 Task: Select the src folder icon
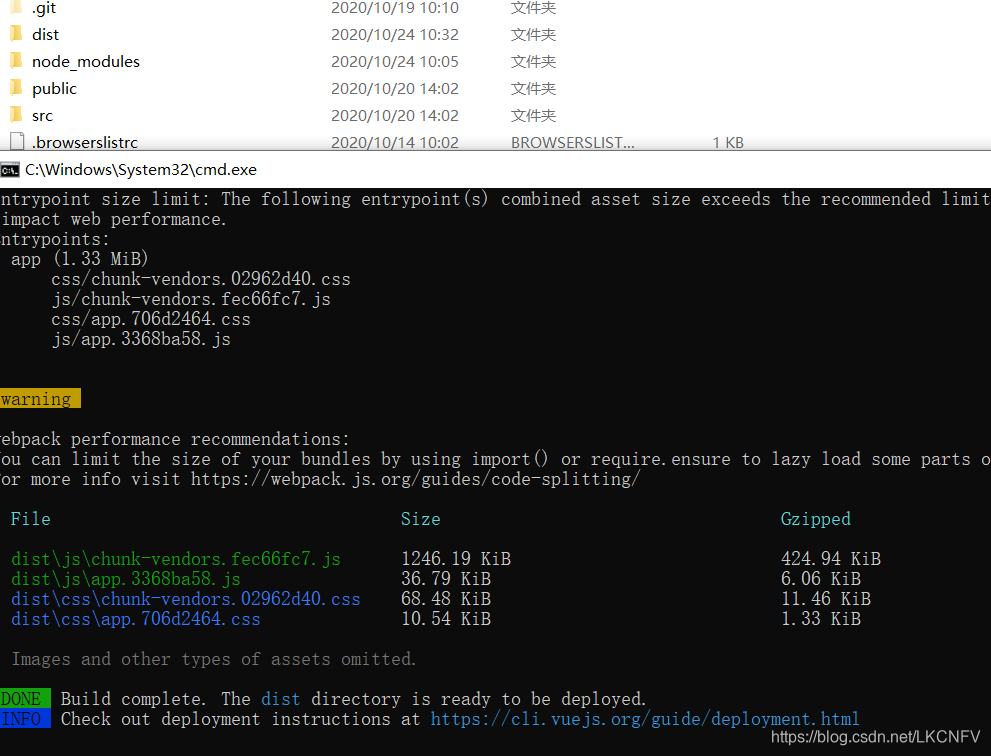tap(16, 114)
